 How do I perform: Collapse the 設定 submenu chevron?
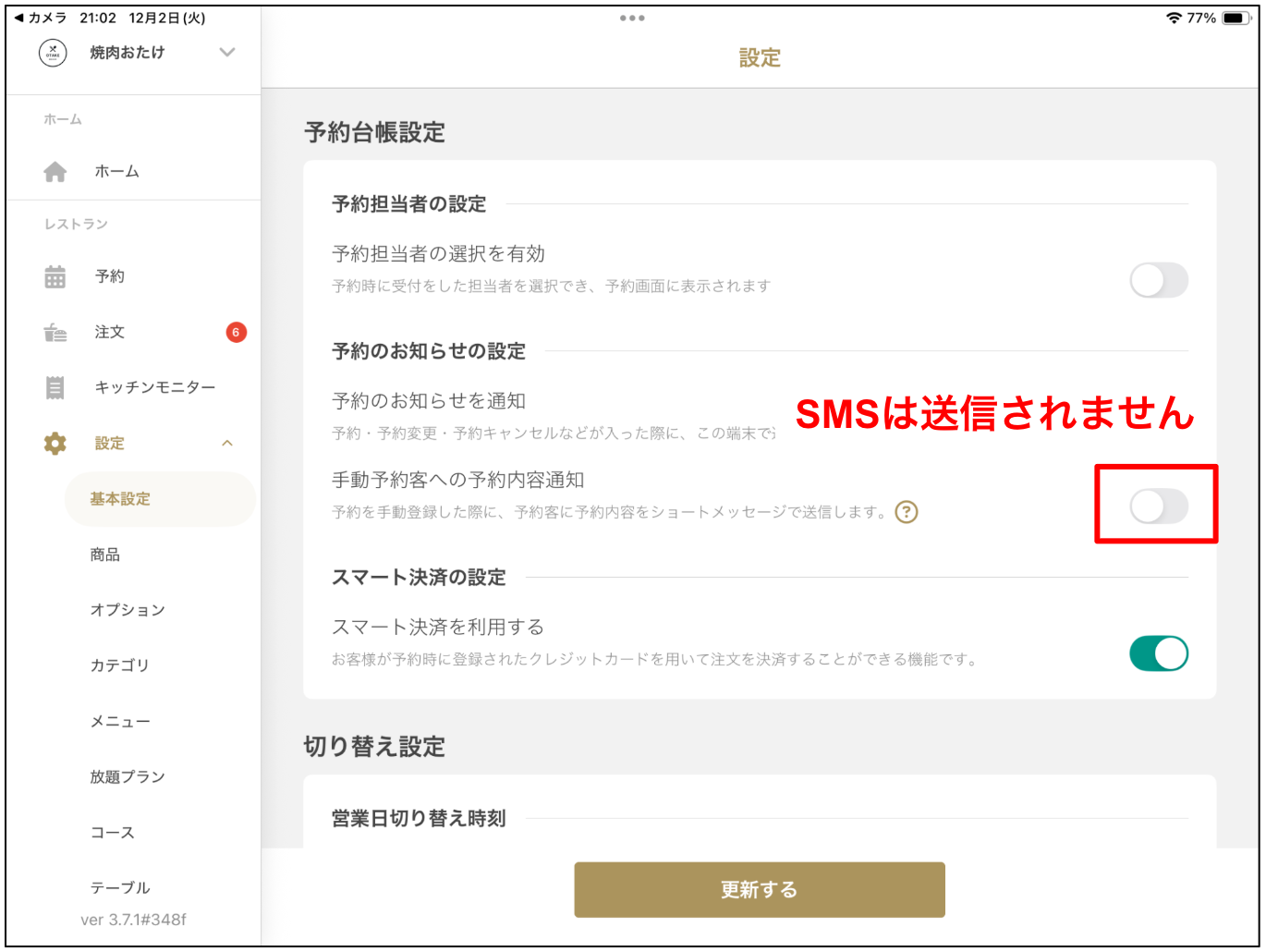(x=226, y=443)
